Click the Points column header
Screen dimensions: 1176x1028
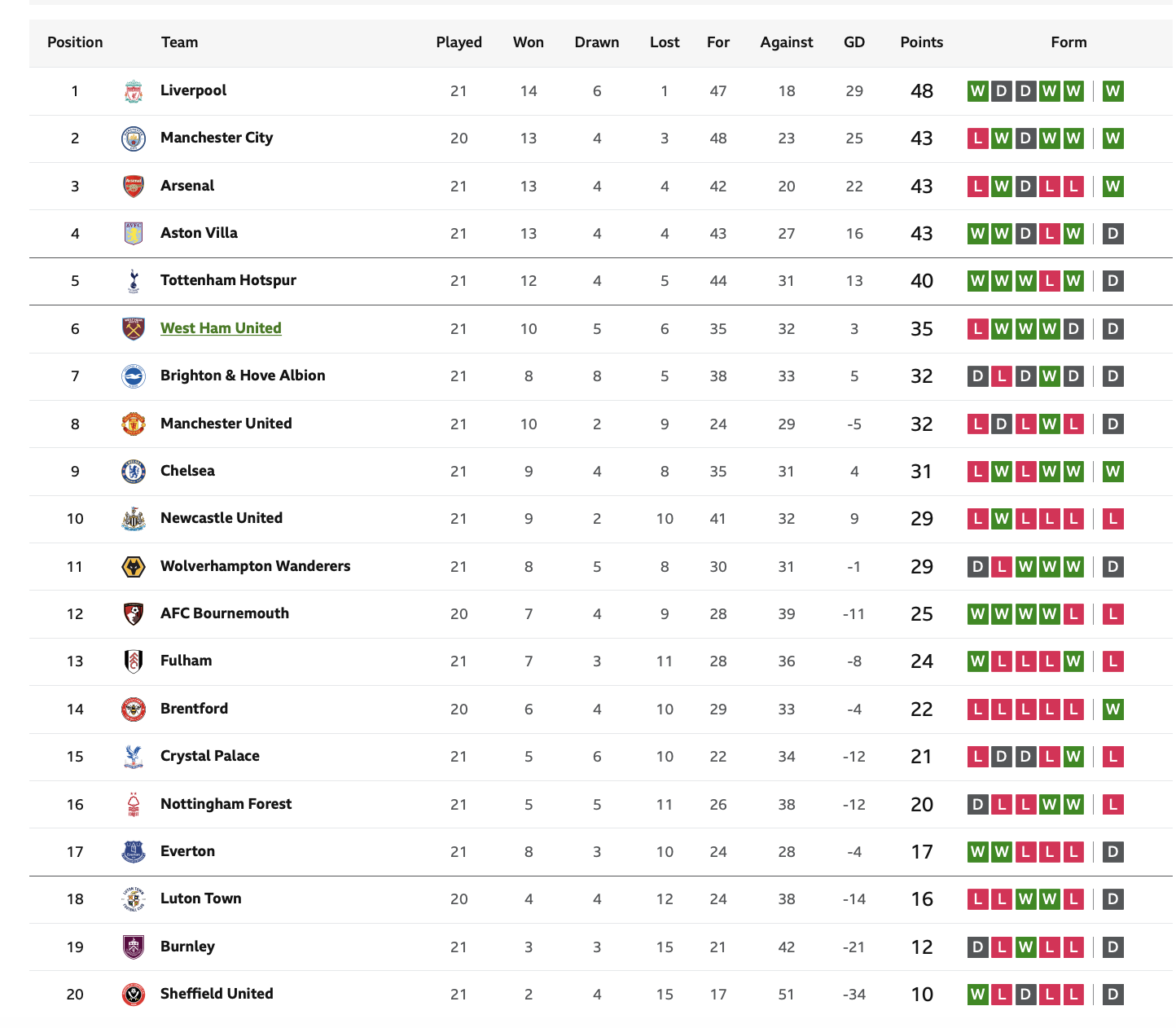click(922, 42)
